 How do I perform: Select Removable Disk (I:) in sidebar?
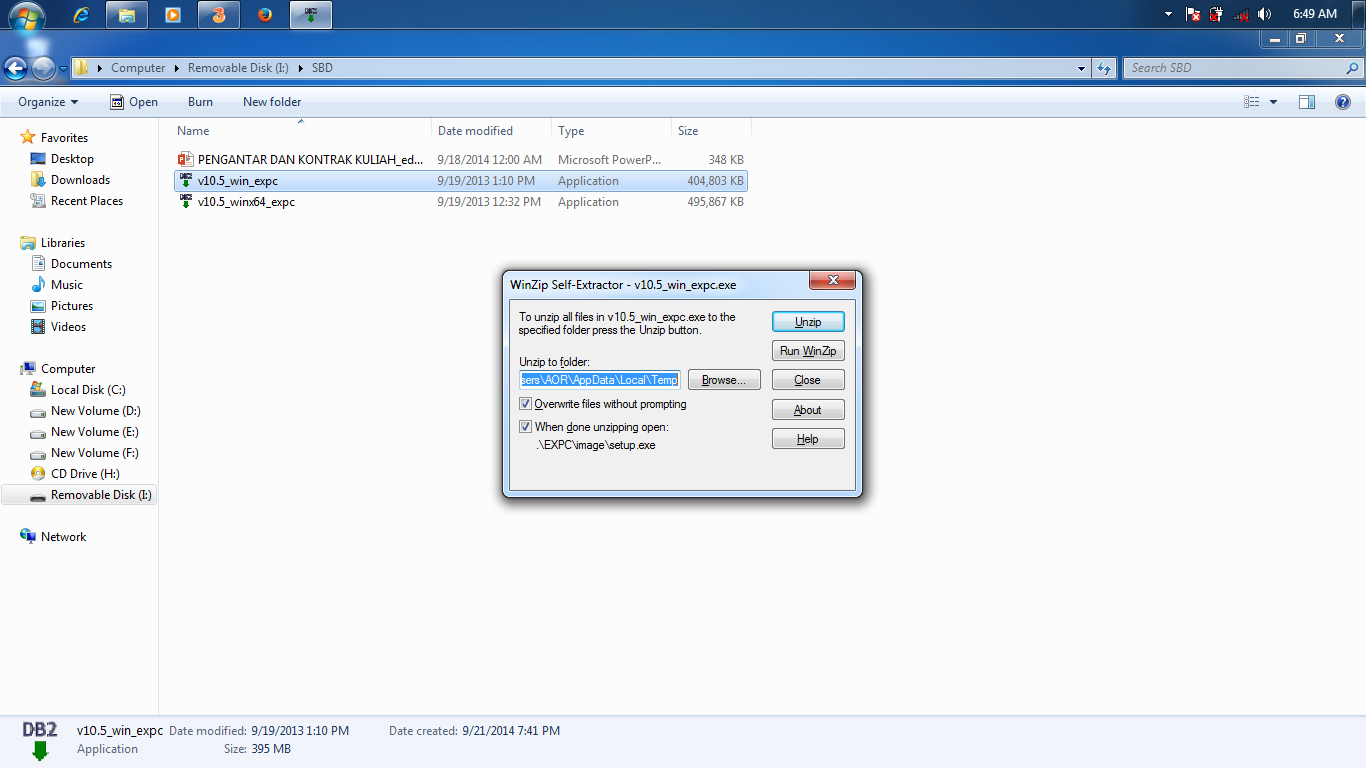79,495
